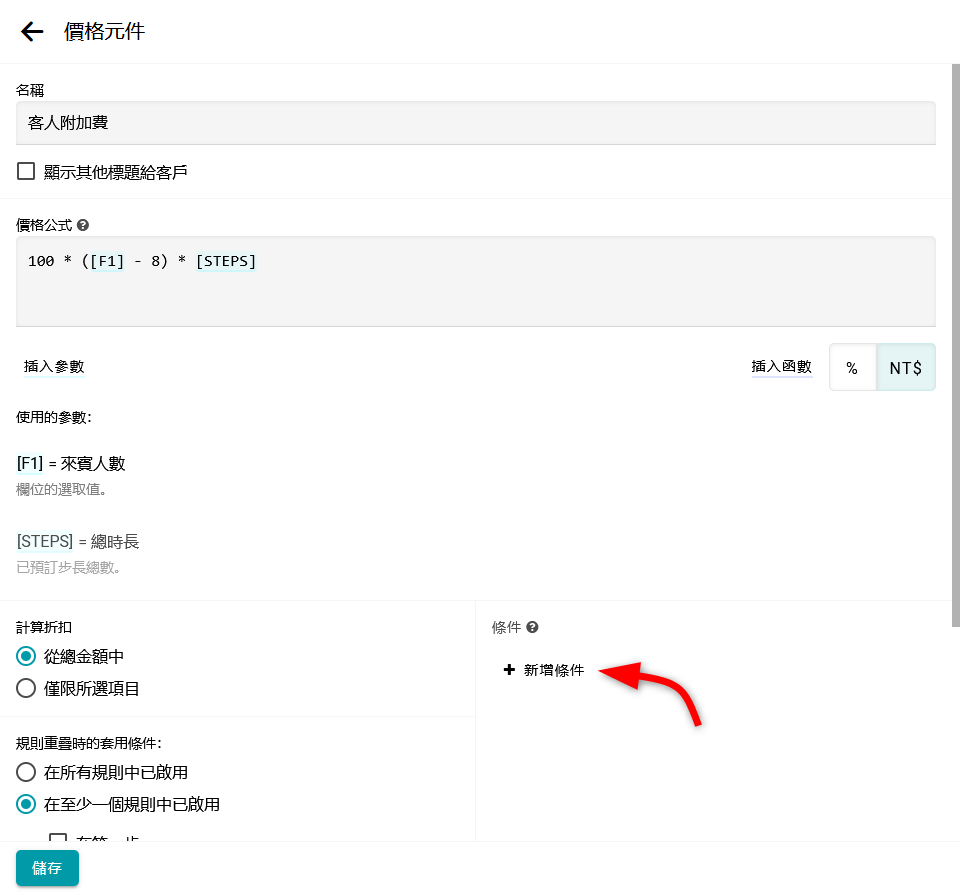Switch the formula unit to NT$

906,368
